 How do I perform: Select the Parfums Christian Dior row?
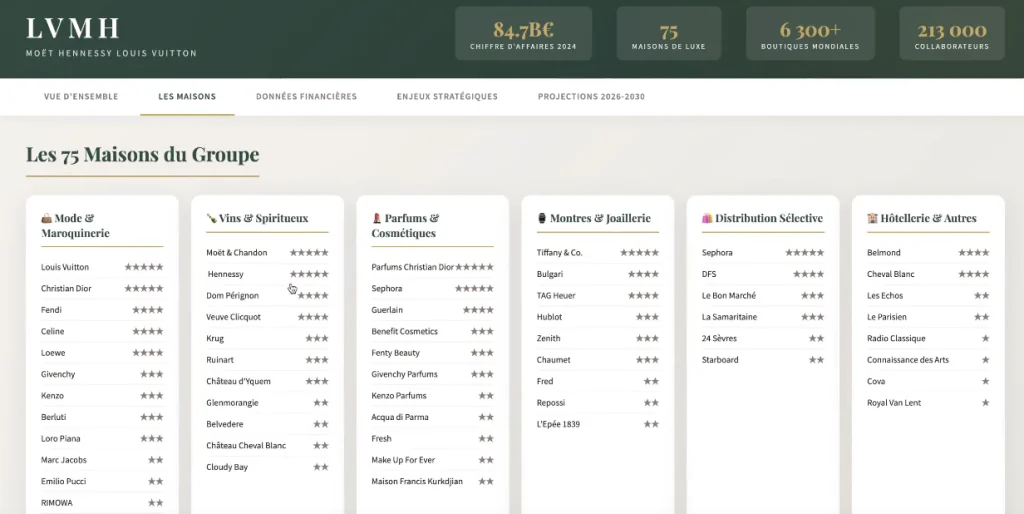pos(432,267)
